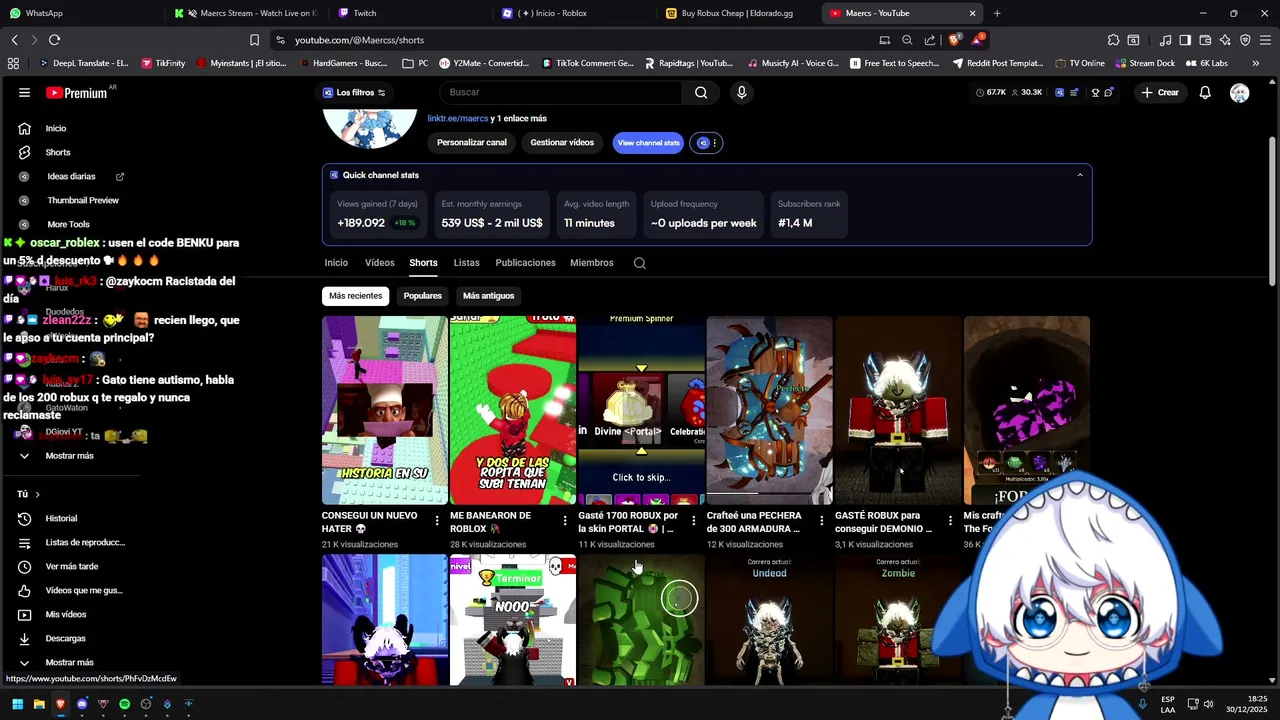This screenshot has width=1280, height=720.
Task: Switch to the Listas channel tab
Action: (467, 263)
